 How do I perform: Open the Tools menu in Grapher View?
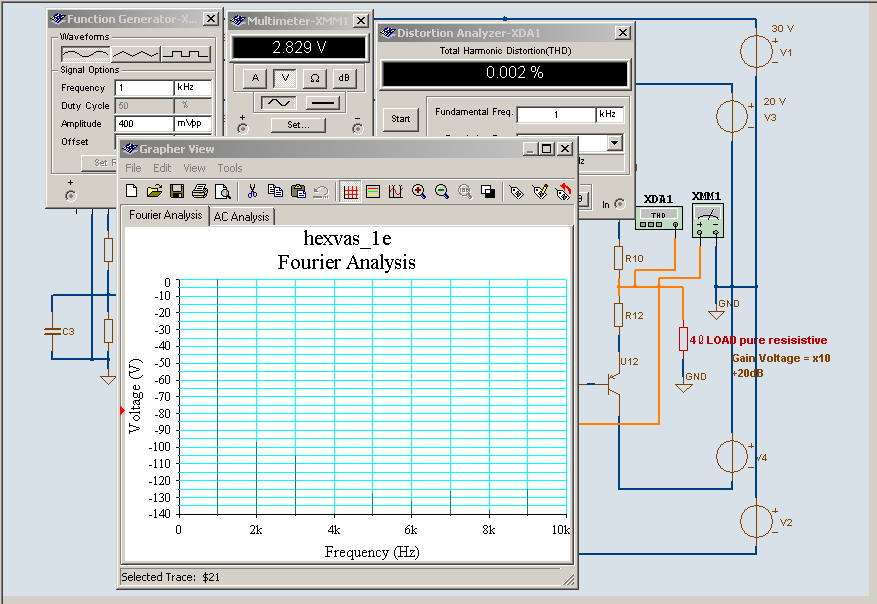pyautogui.click(x=230, y=168)
